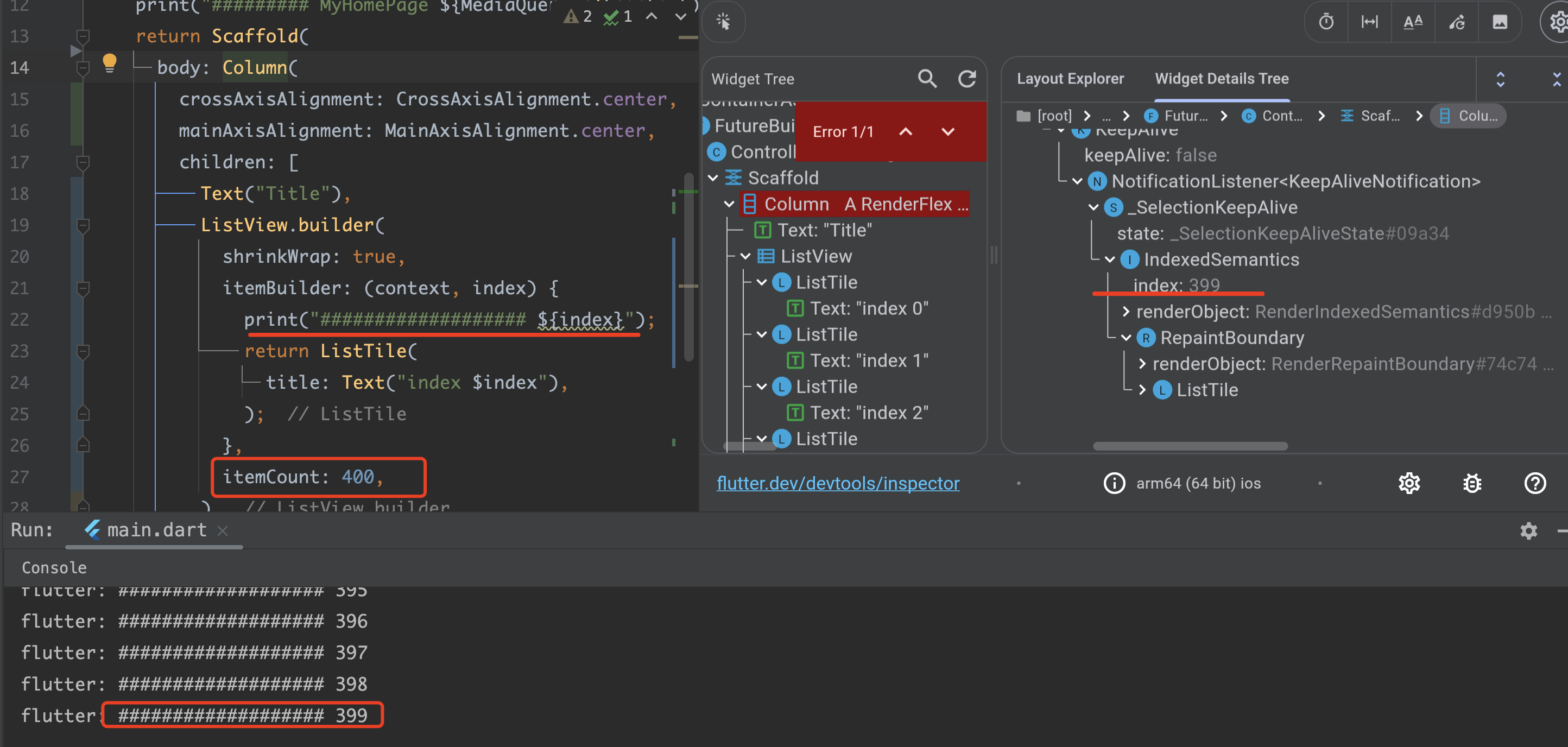Click the warnings count indicator
This screenshot has width=1568, height=747.
tap(578, 16)
